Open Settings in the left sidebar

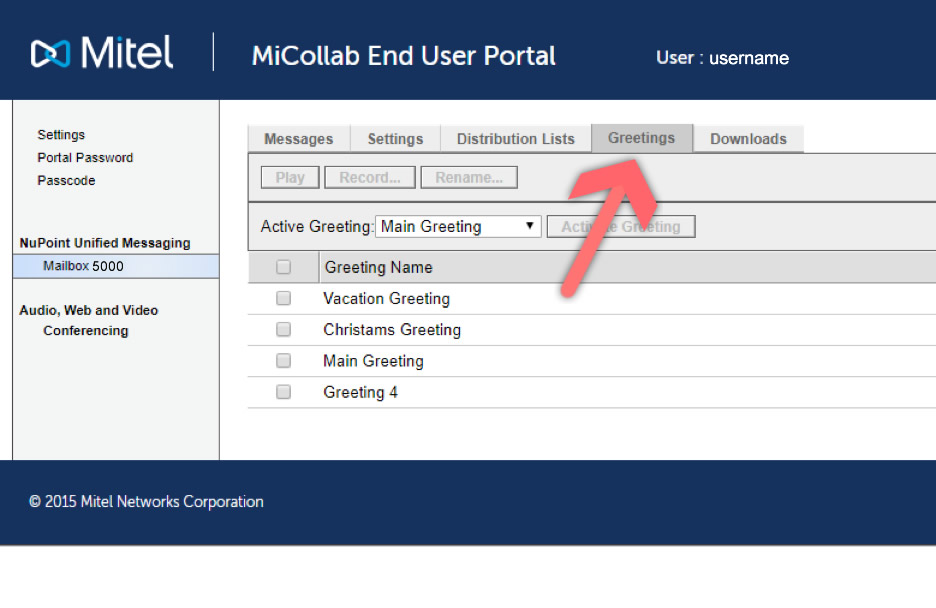[61, 135]
